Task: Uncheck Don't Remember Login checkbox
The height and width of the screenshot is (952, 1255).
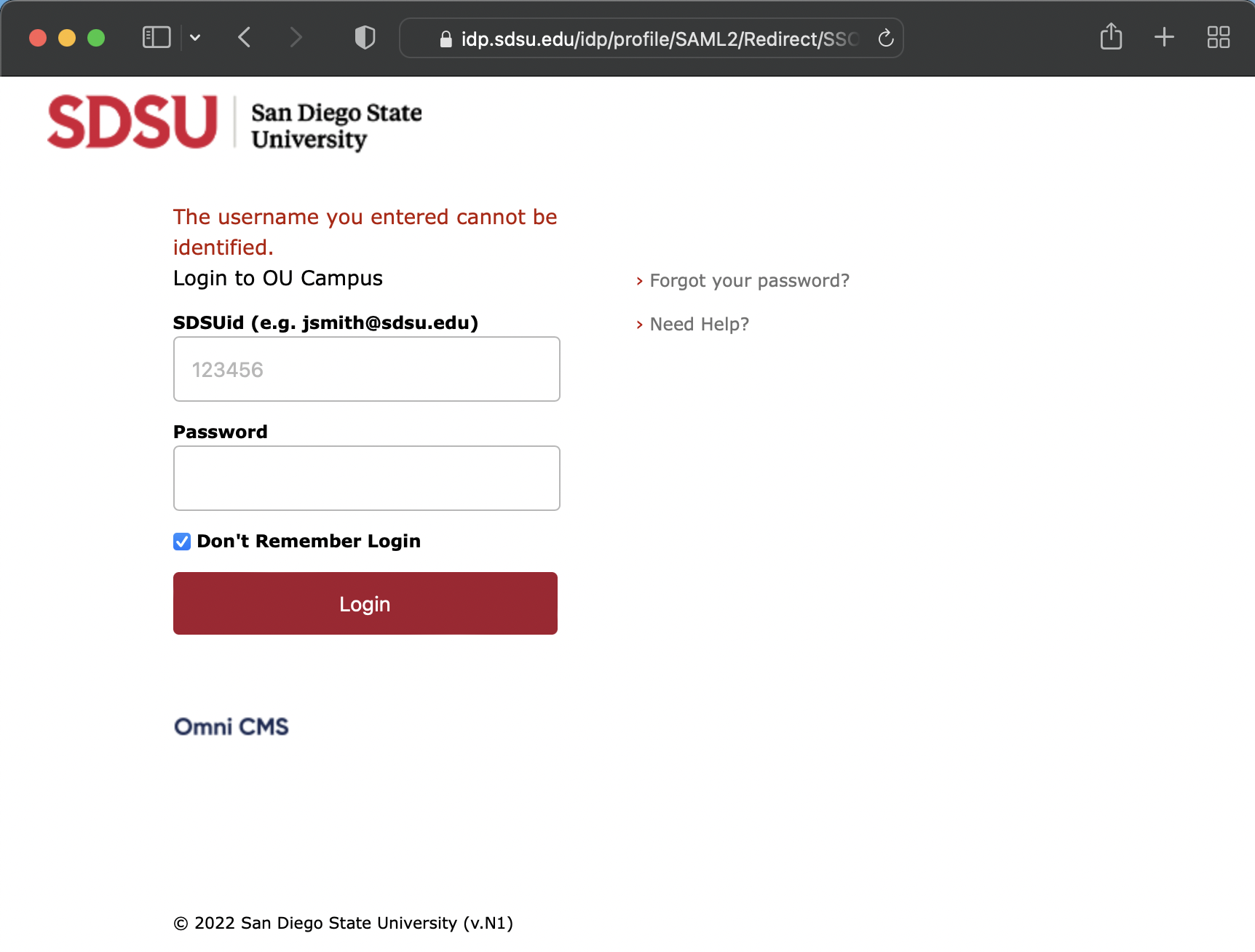Action: tap(182, 542)
